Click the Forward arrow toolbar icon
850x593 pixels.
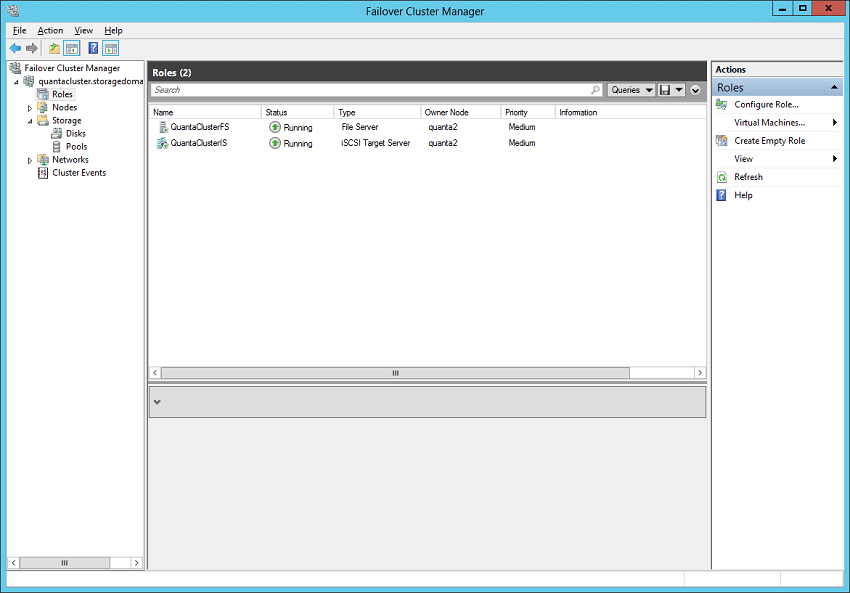pyautogui.click(x=32, y=48)
